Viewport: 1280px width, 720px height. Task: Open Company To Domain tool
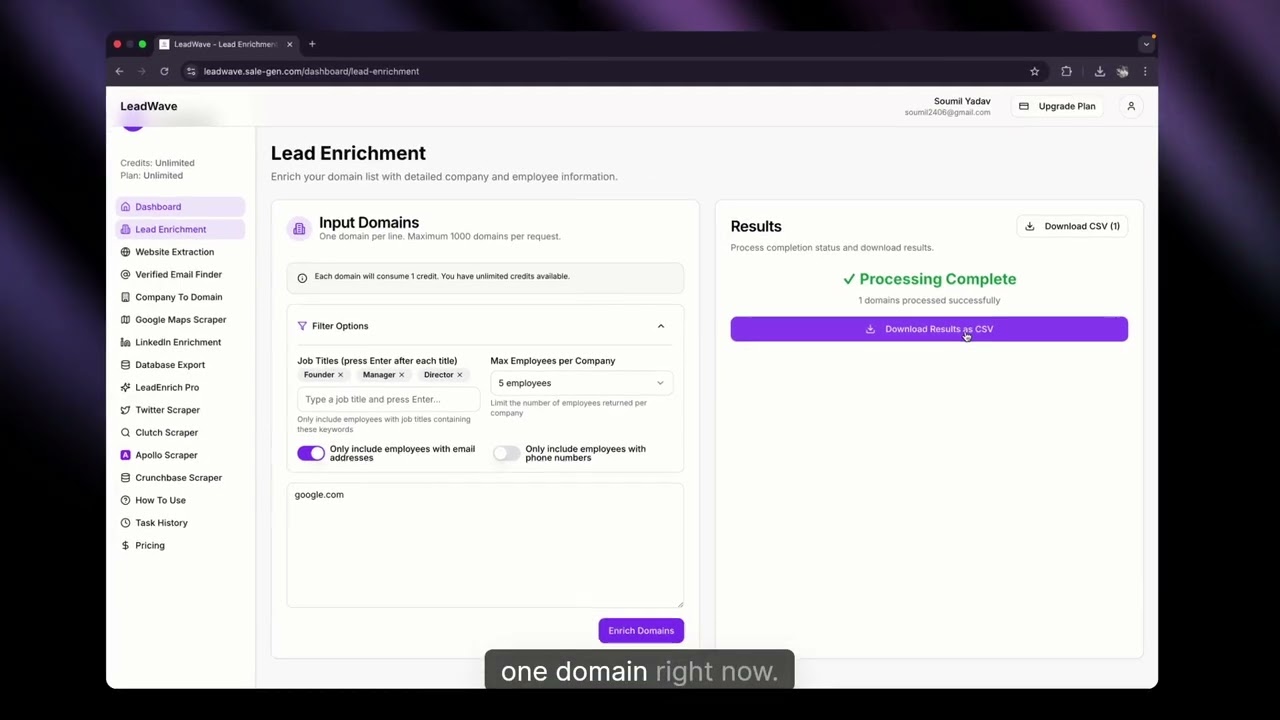point(178,297)
